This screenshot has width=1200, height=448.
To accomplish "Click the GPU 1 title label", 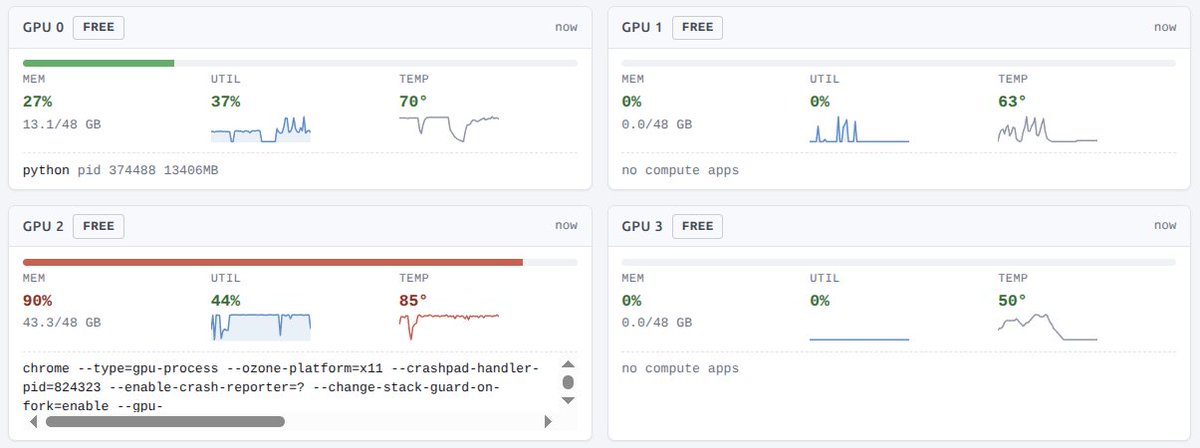I will pyautogui.click(x=642, y=27).
